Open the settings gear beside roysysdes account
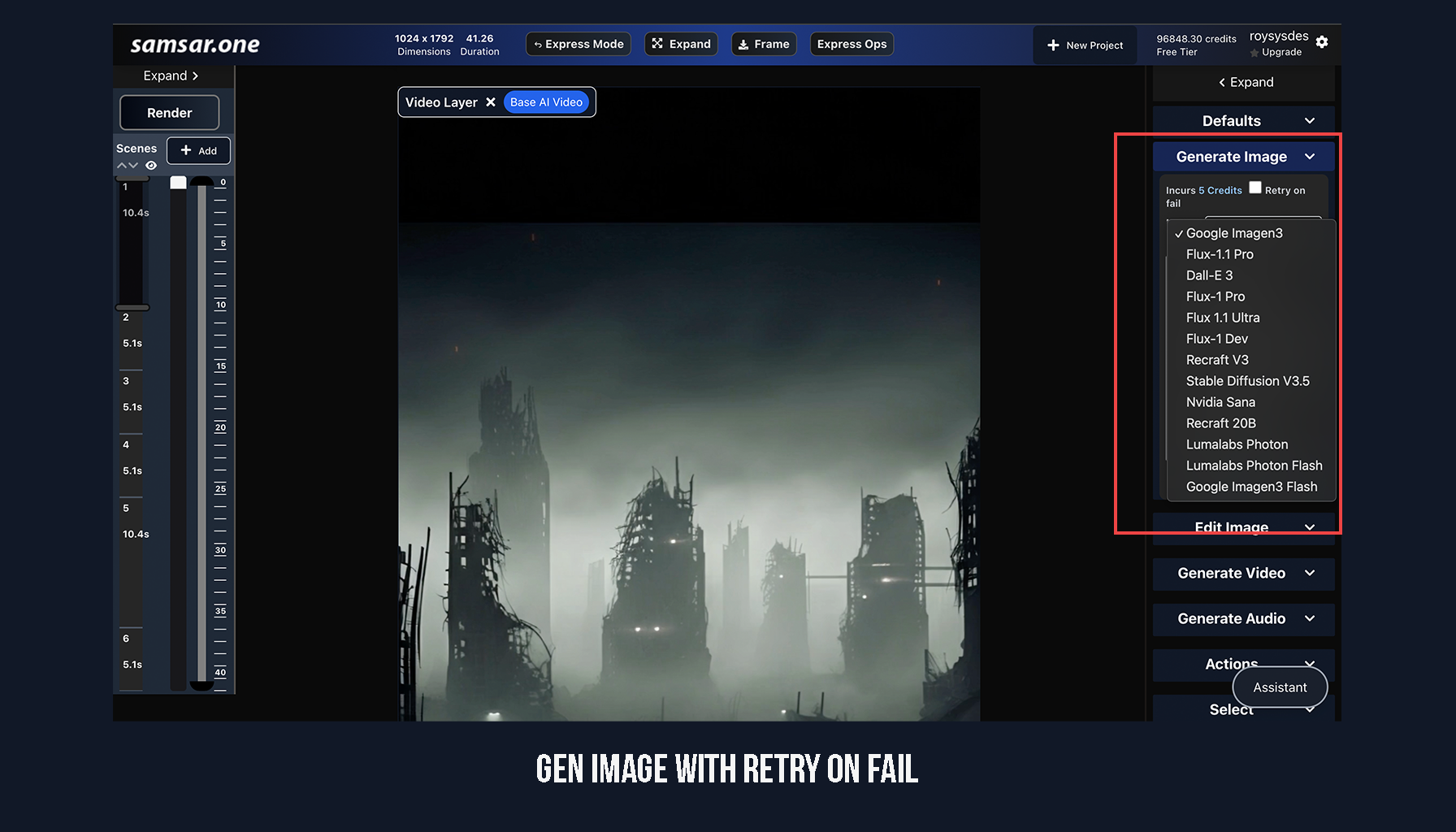This screenshot has height=832, width=1456. [1323, 42]
